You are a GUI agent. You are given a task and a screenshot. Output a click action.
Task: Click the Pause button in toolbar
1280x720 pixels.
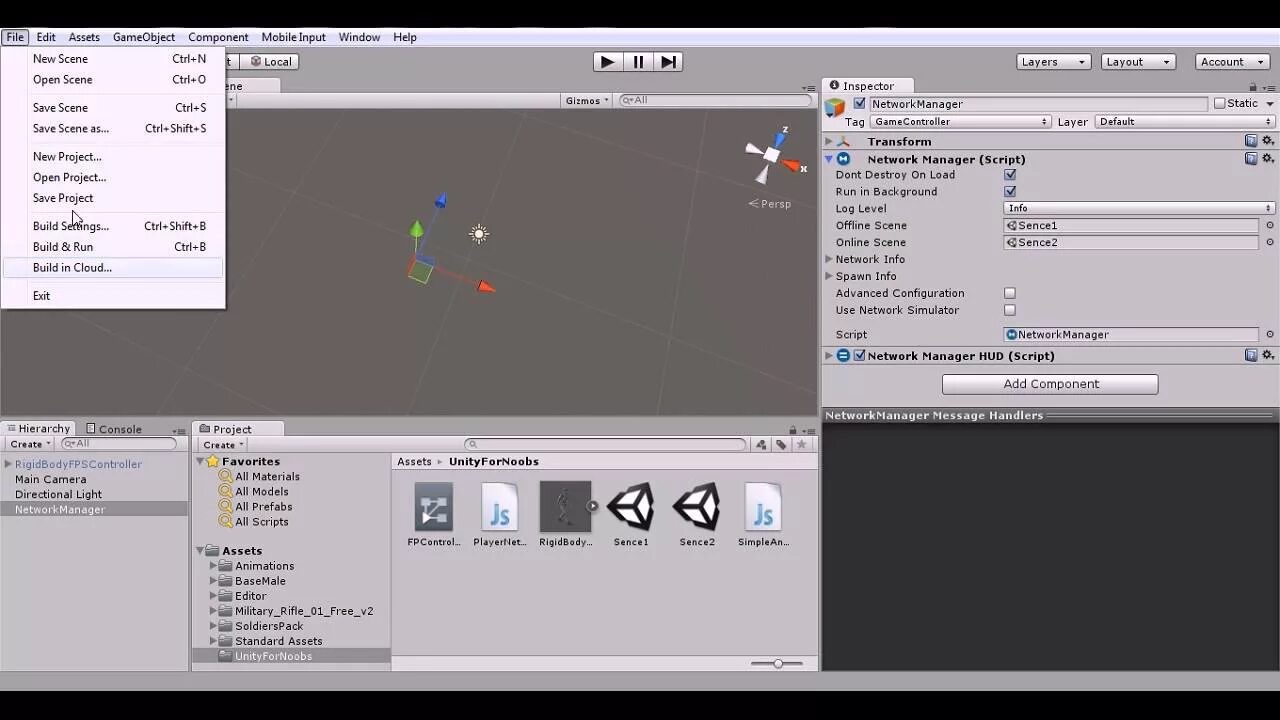pyautogui.click(x=638, y=62)
